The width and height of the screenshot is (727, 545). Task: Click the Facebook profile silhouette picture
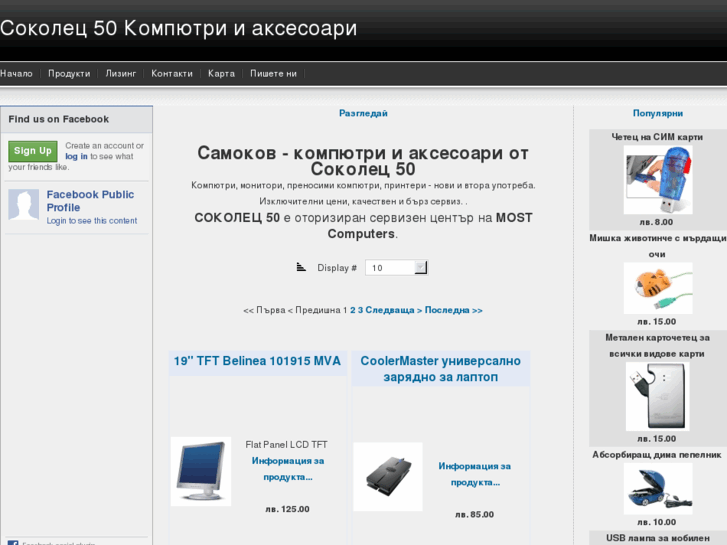coord(24,204)
